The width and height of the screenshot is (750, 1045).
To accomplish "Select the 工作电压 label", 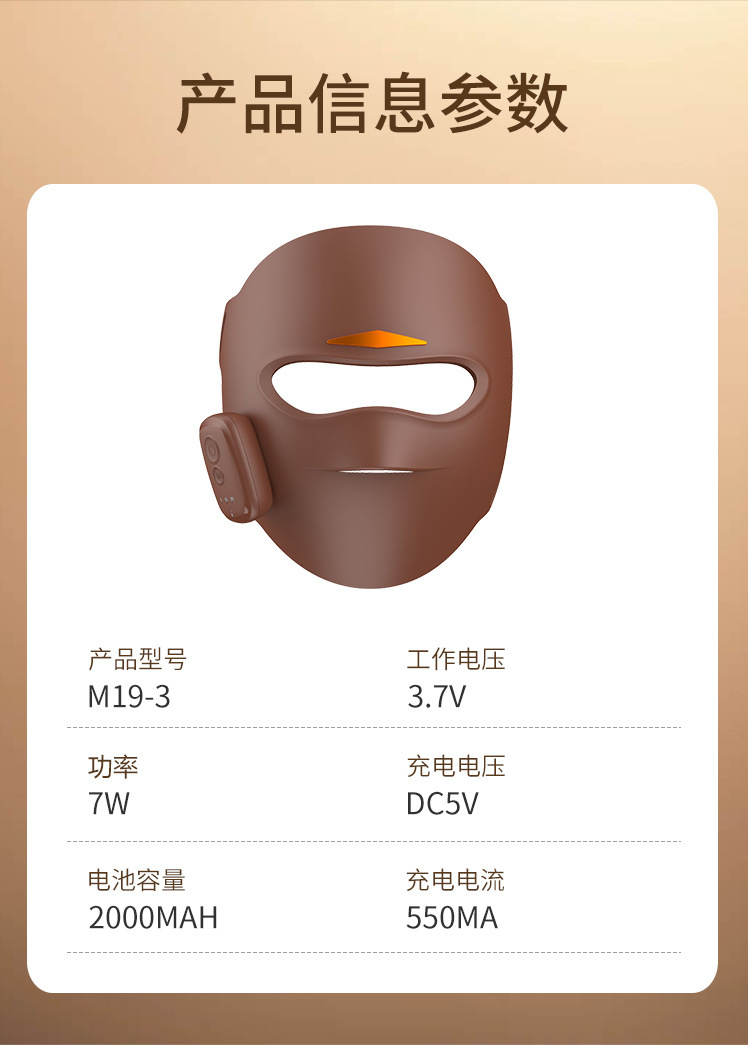I will click(x=456, y=659).
